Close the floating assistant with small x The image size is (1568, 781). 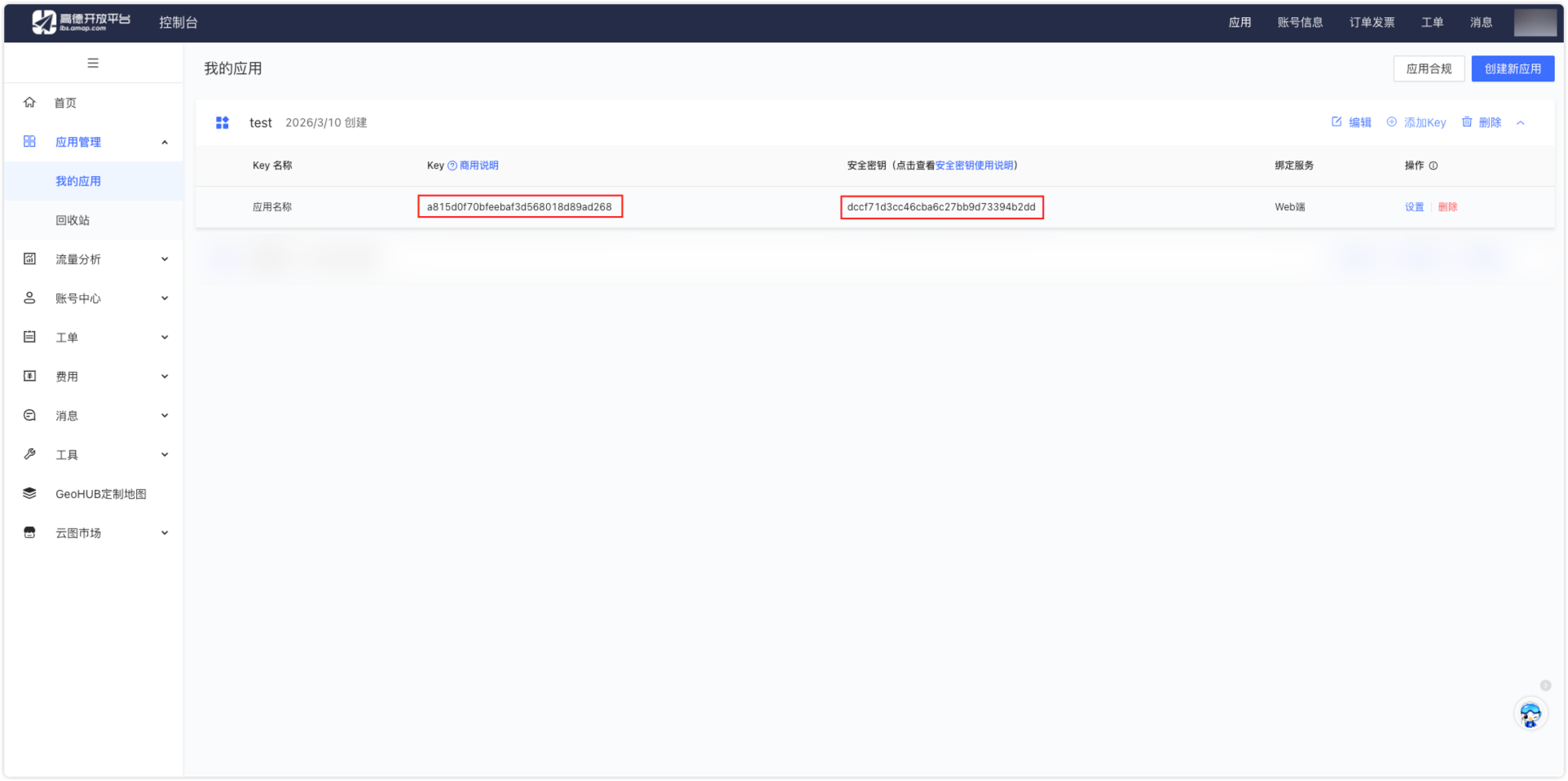point(1545,686)
